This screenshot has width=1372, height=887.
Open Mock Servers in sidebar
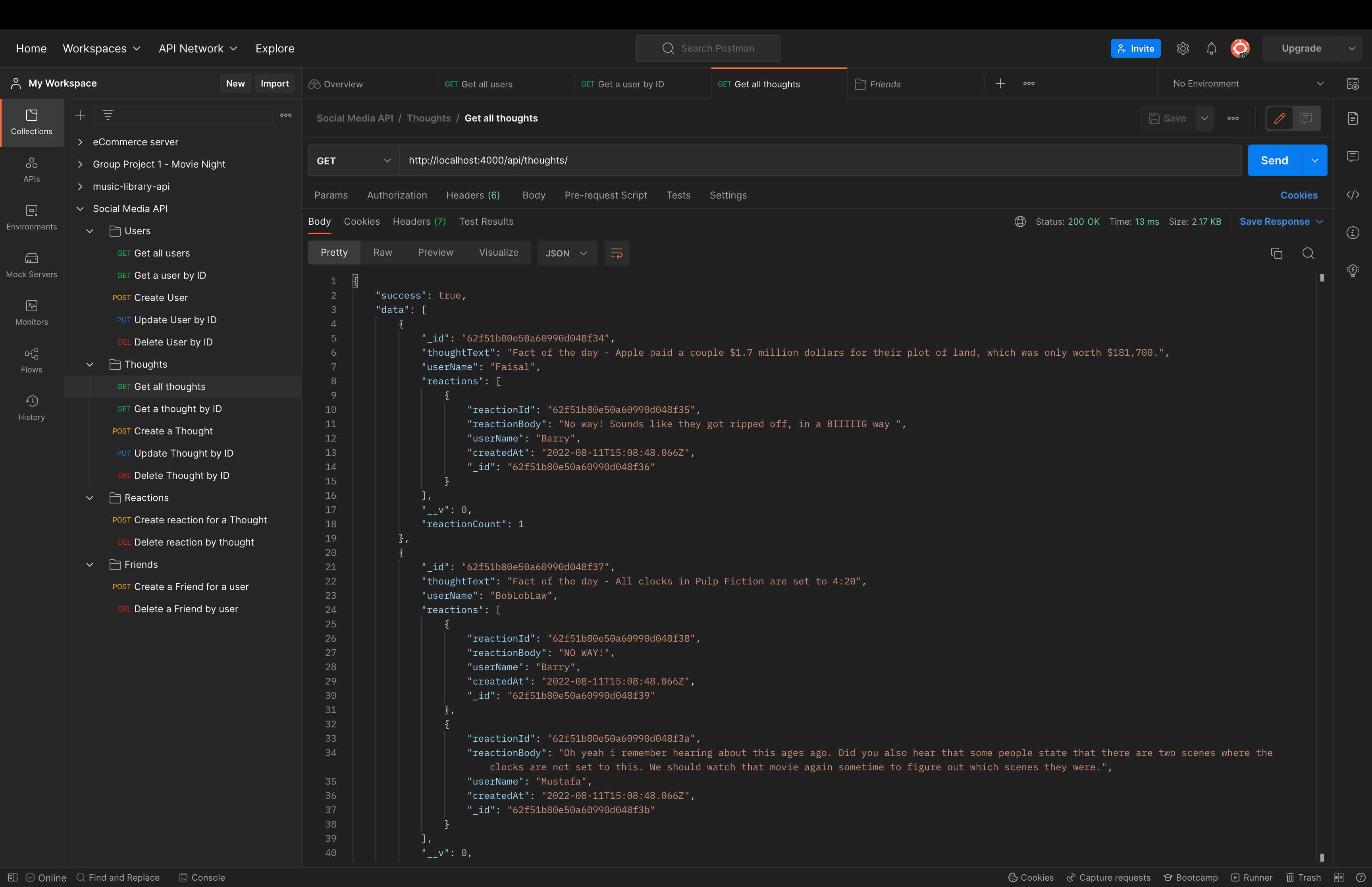point(32,265)
